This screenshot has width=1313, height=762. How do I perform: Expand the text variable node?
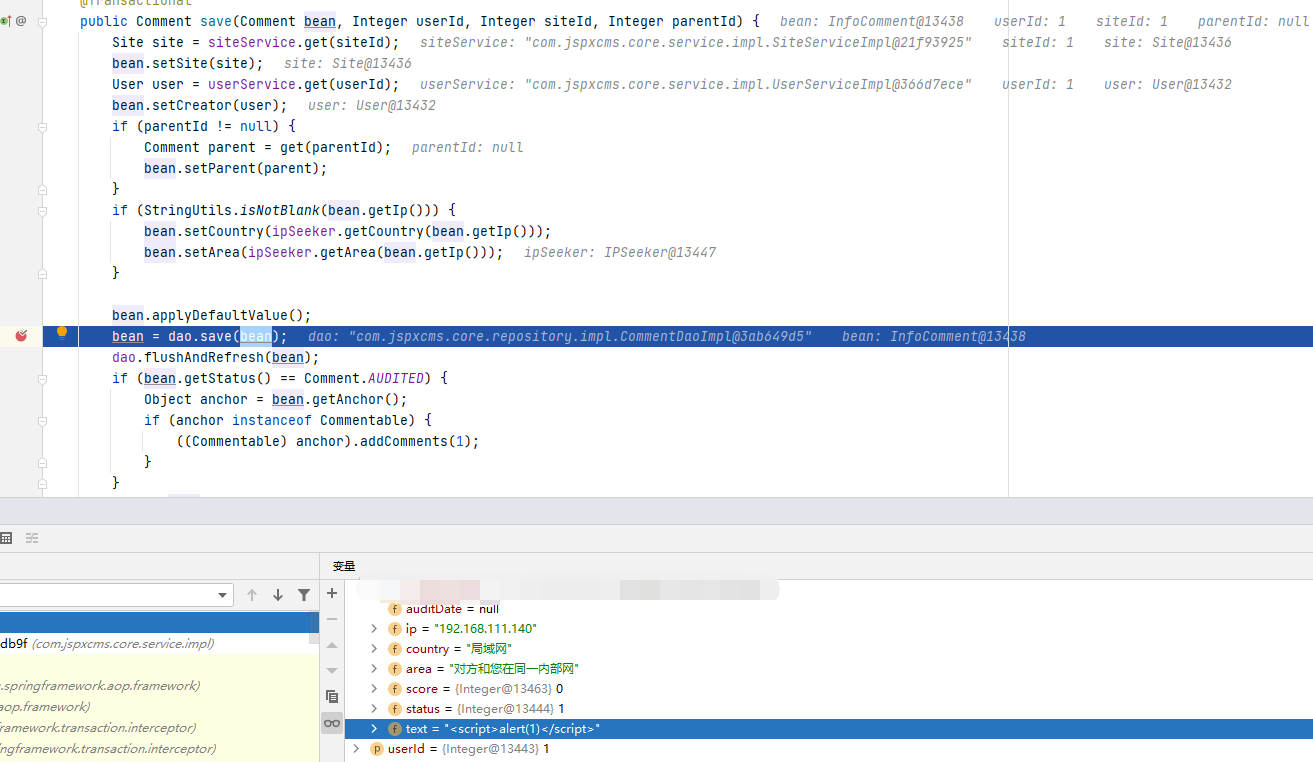(x=374, y=729)
